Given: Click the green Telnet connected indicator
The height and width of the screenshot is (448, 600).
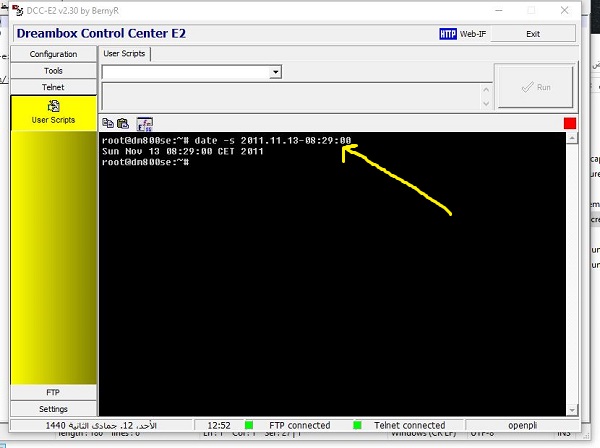Looking at the screenshot, I should (x=357, y=425).
